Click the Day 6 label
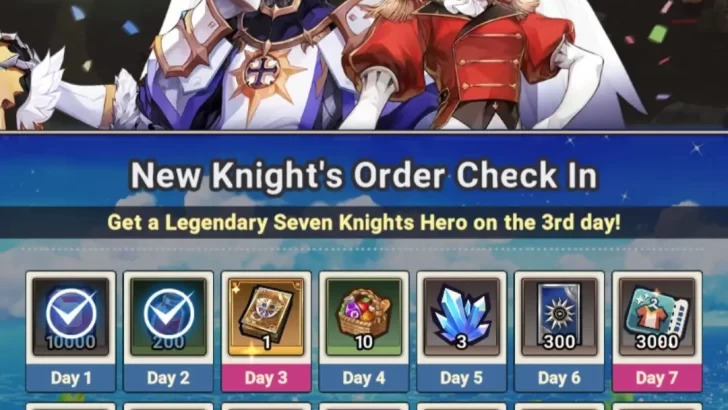The image size is (728, 410). tap(559, 378)
